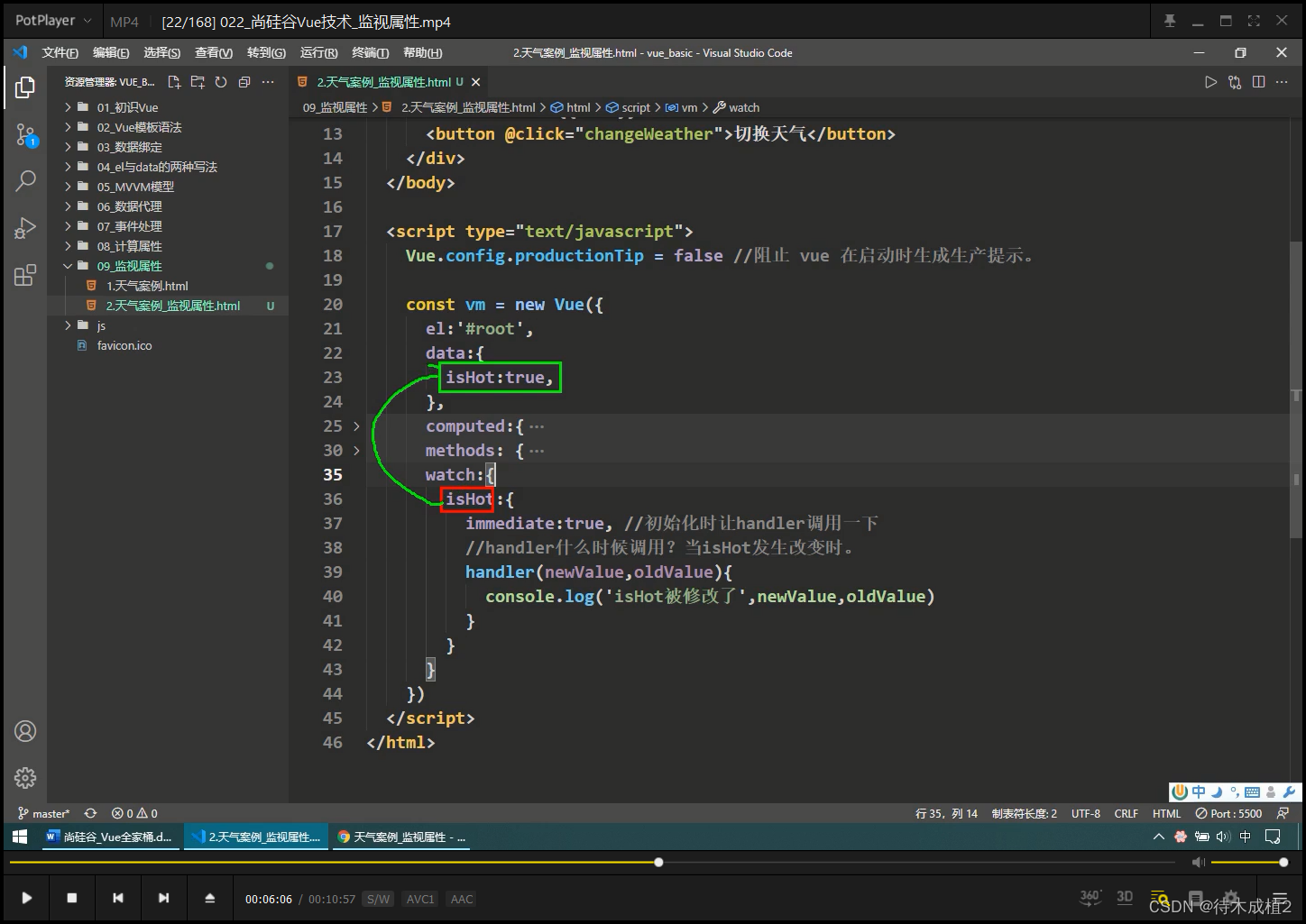Screen dimensions: 1306x924
Task: Open editor More Actions ellipsis
Action: 1282,82
